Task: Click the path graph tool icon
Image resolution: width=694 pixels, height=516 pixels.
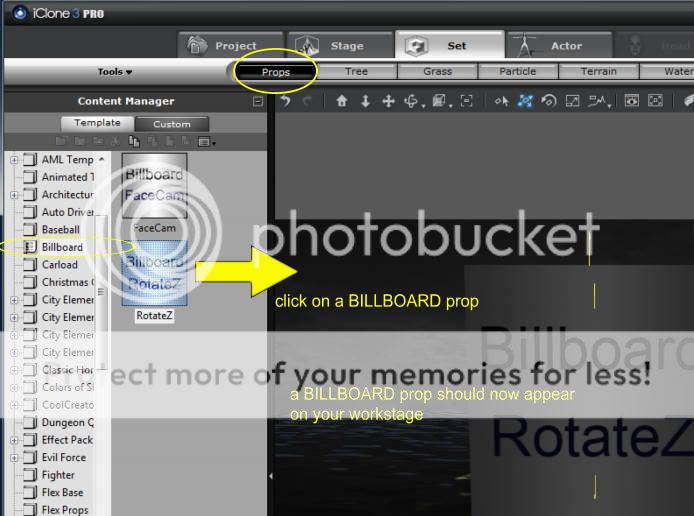Action: [597, 101]
